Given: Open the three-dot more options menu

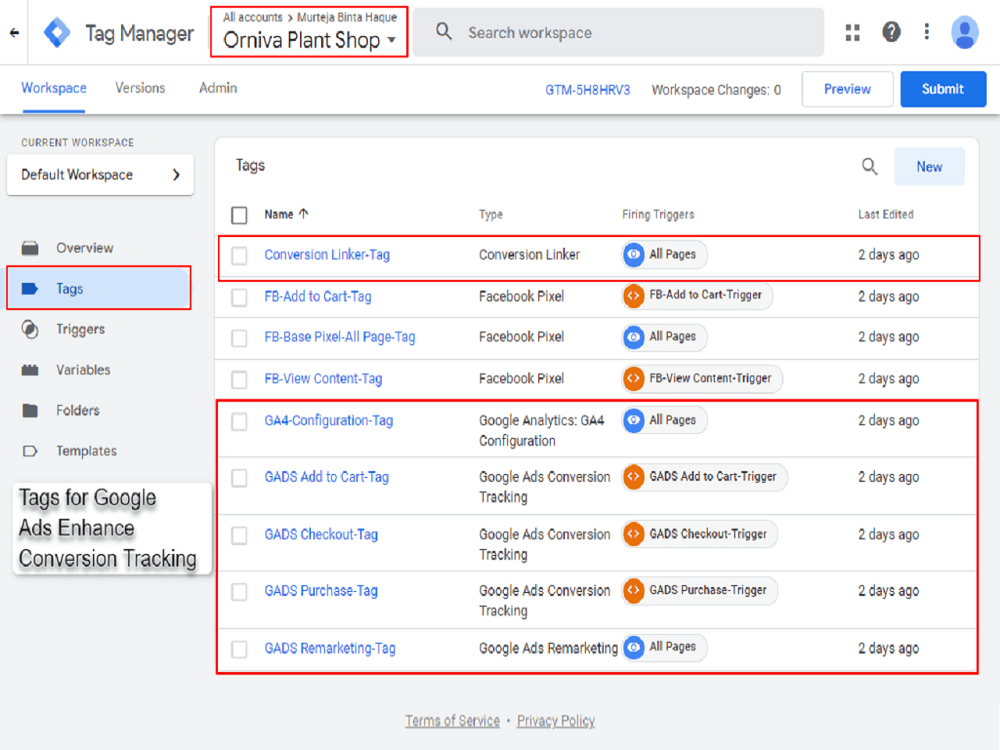Looking at the screenshot, I should (x=927, y=31).
